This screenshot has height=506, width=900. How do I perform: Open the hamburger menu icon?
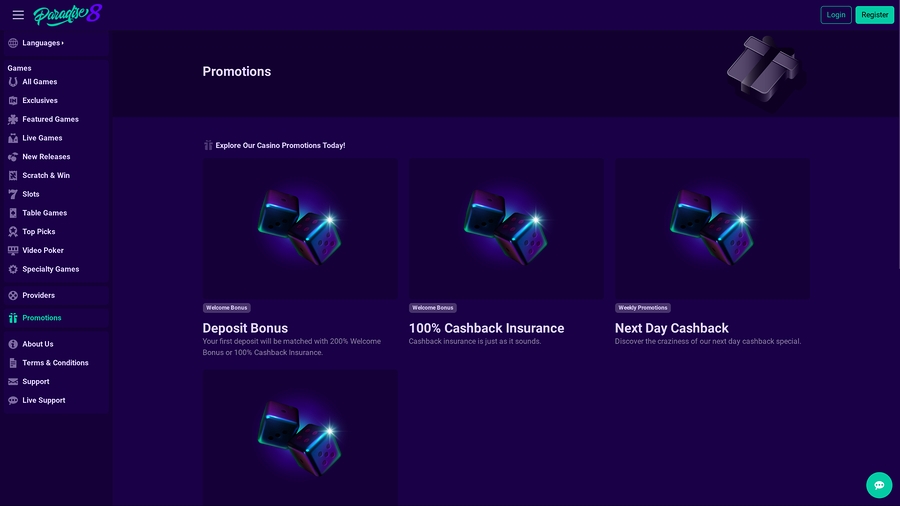tap(18, 15)
